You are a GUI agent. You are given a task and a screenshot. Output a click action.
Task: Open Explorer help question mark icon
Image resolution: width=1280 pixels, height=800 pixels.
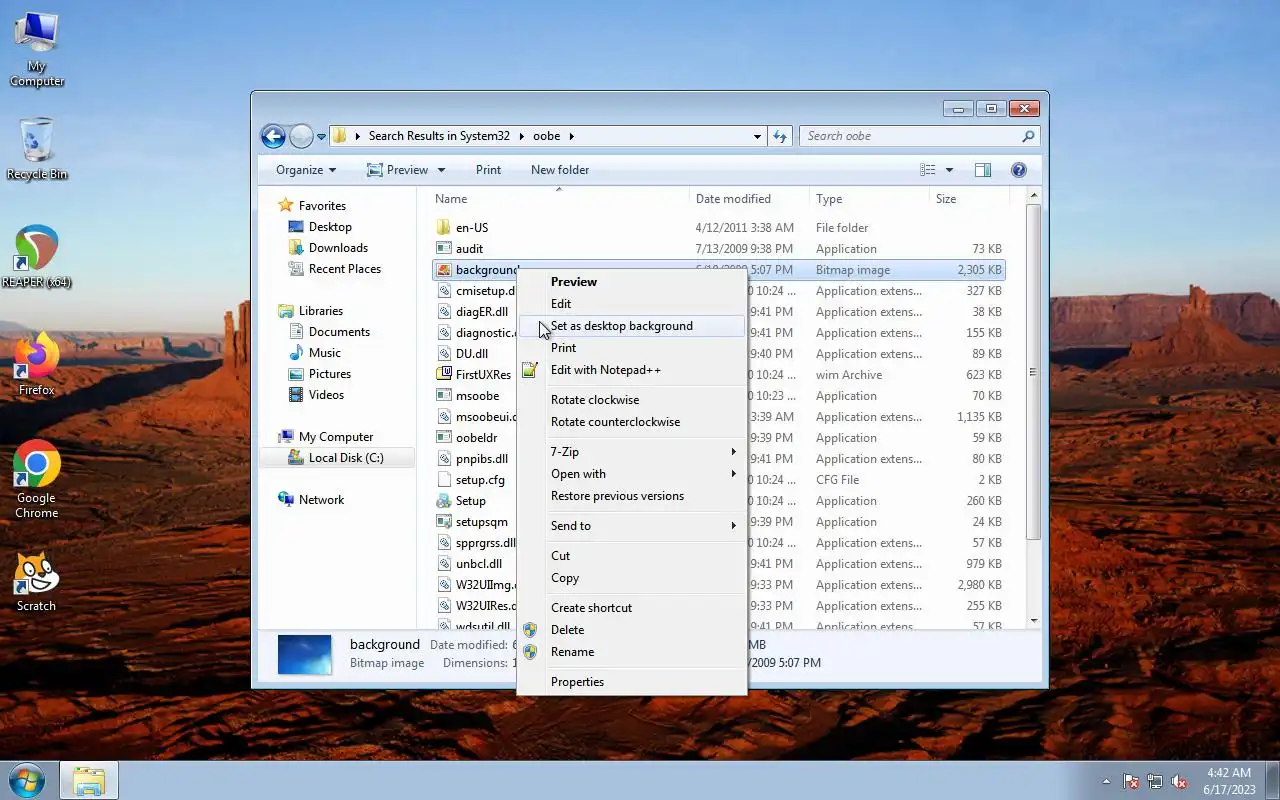[x=1019, y=170]
